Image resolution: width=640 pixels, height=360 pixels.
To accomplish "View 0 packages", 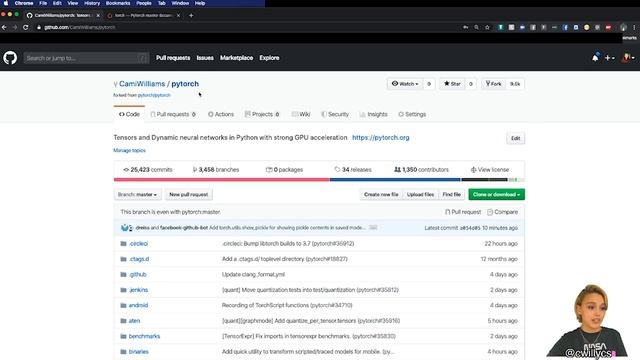I will coord(284,170).
